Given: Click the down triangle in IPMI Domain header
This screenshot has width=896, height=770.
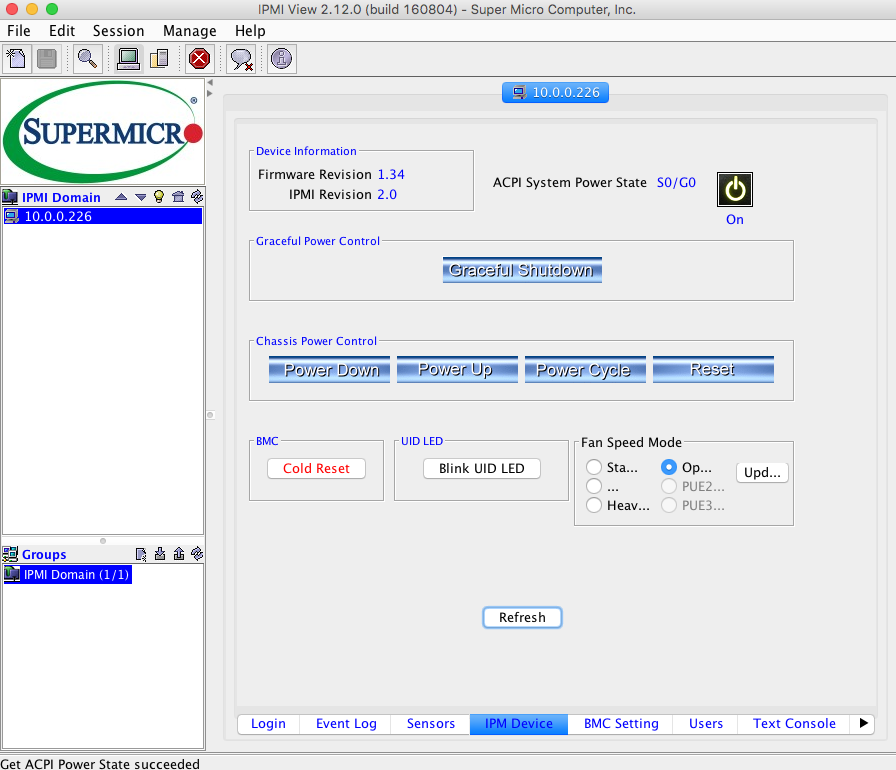Looking at the screenshot, I should [x=141, y=197].
